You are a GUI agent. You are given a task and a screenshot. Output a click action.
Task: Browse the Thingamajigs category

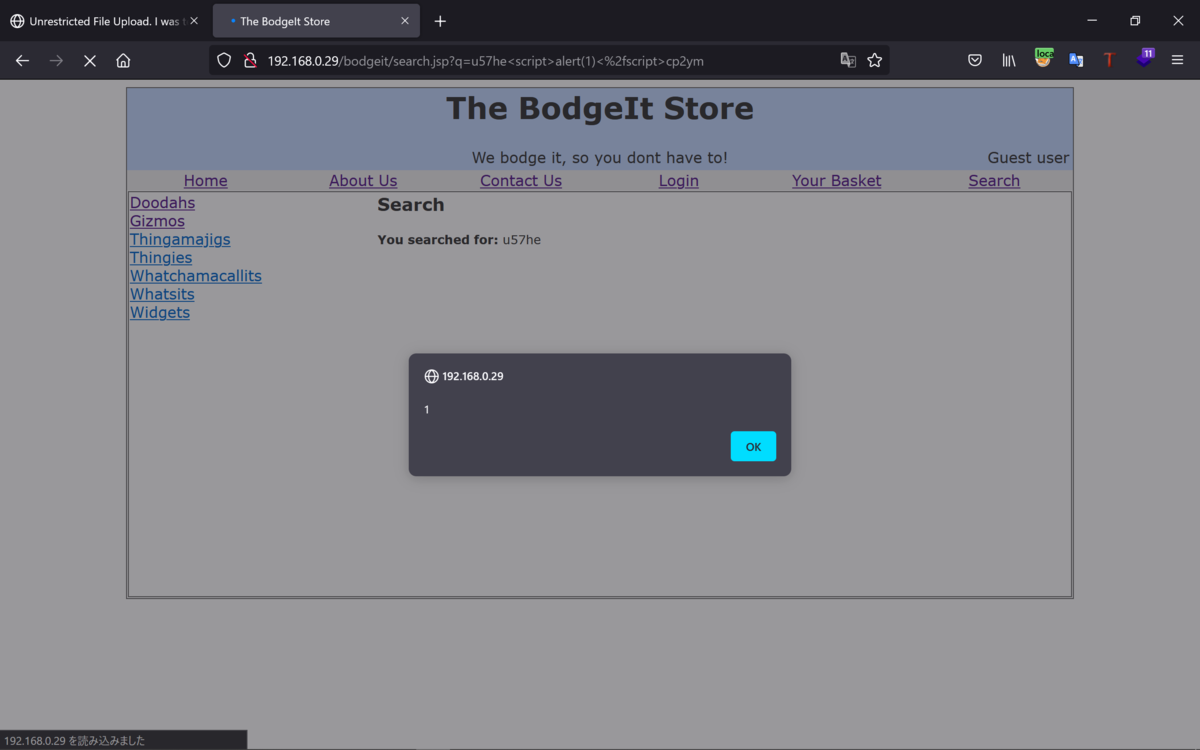(x=180, y=239)
